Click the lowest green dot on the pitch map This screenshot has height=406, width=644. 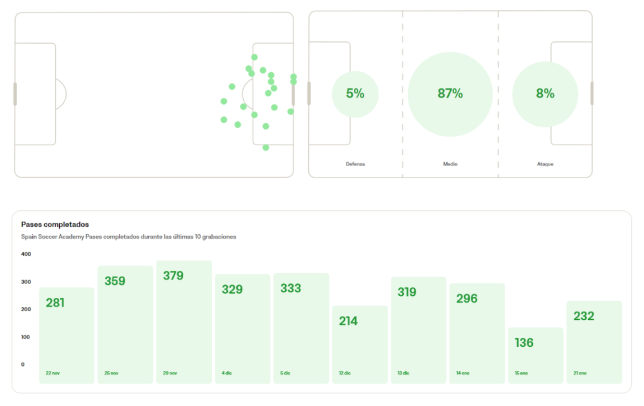coord(266,148)
